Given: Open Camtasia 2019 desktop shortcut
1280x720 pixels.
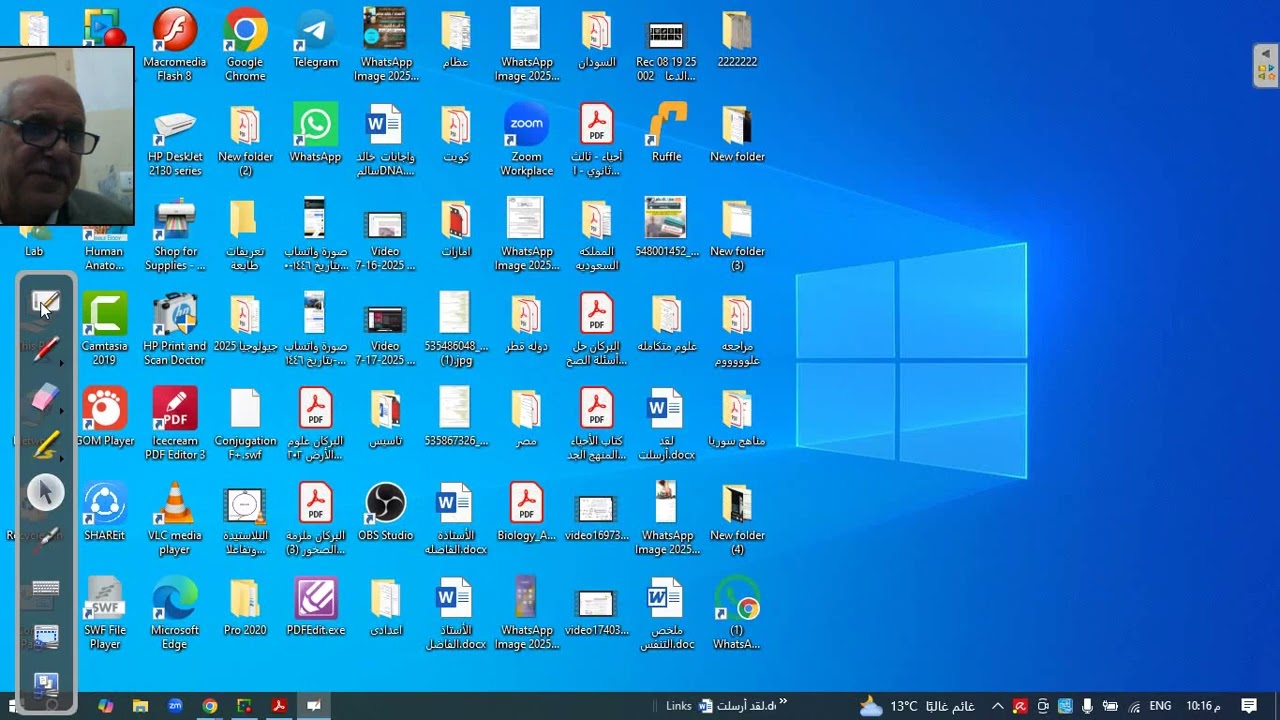Looking at the screenshot, I should point(104,330).
